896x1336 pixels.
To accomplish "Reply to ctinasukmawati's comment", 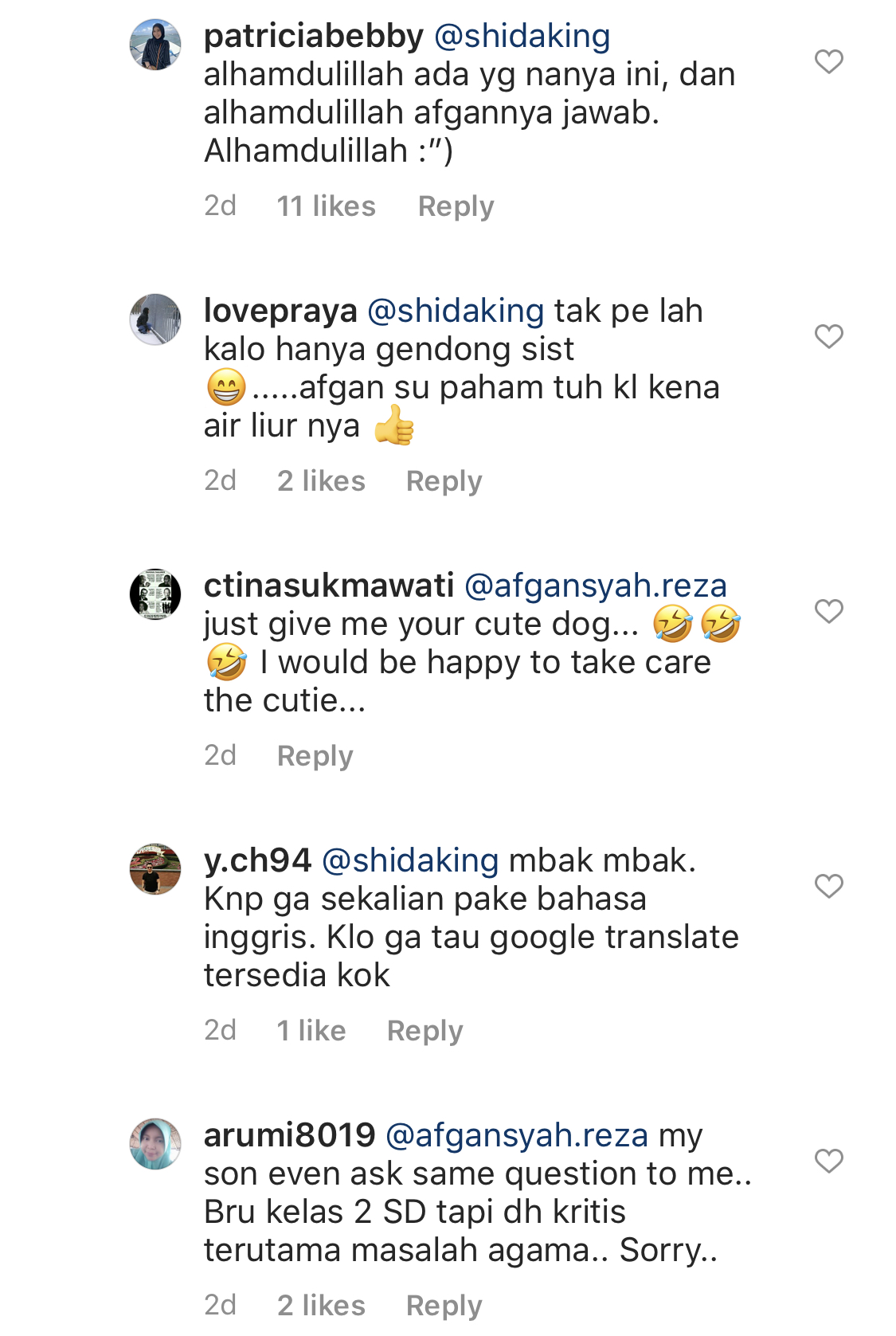I will [x=315, y=756].
